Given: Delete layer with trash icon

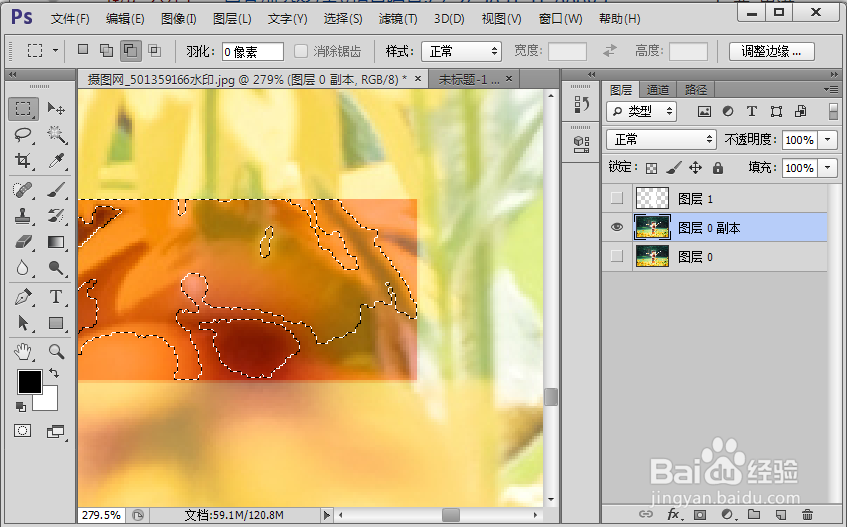Looking at the screenshot, I should coord(807,515).
